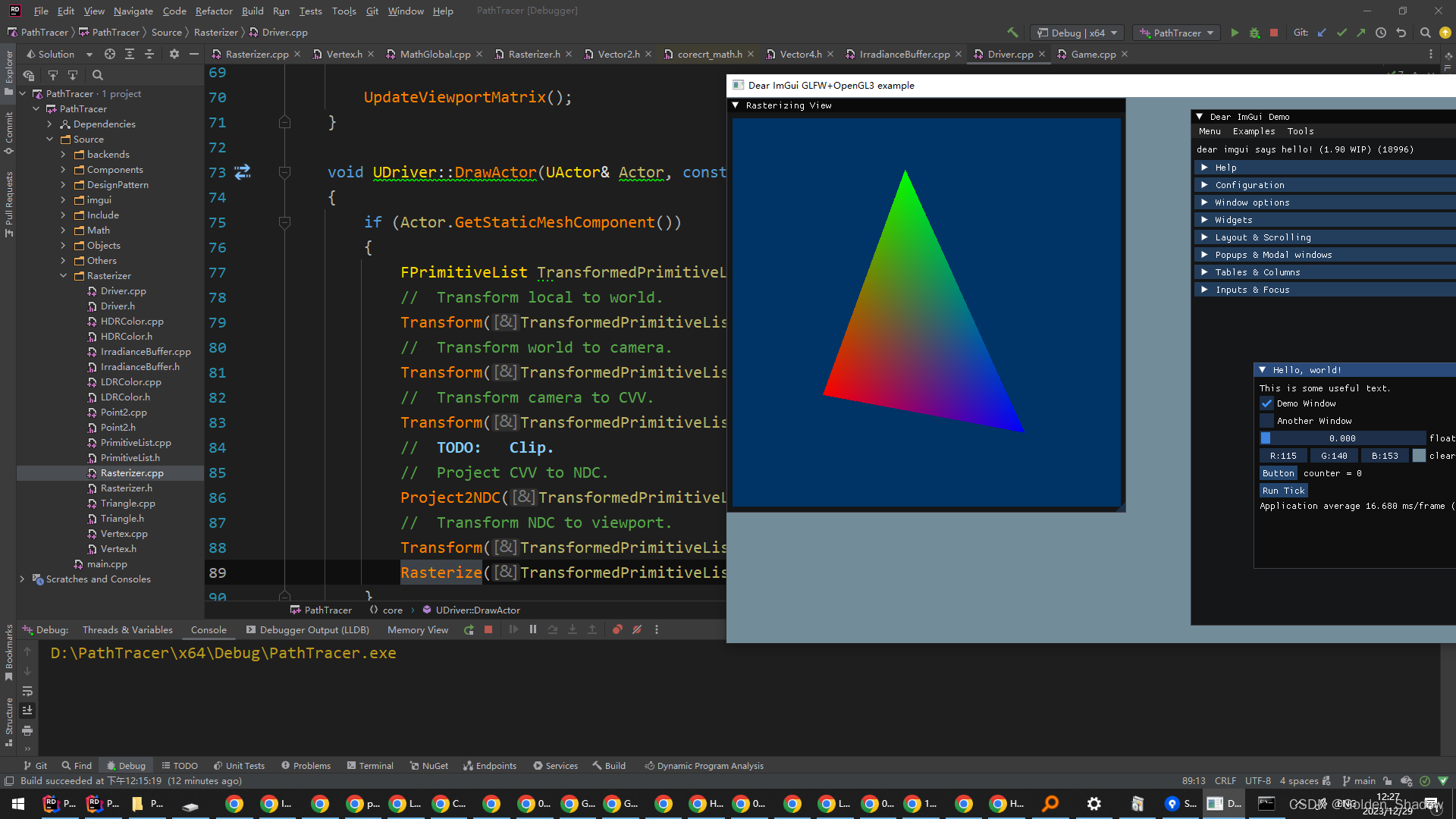
Task: Open Debug | x64 configuration dropdown
Action: pyautogui.click(x=1077, y=33)
